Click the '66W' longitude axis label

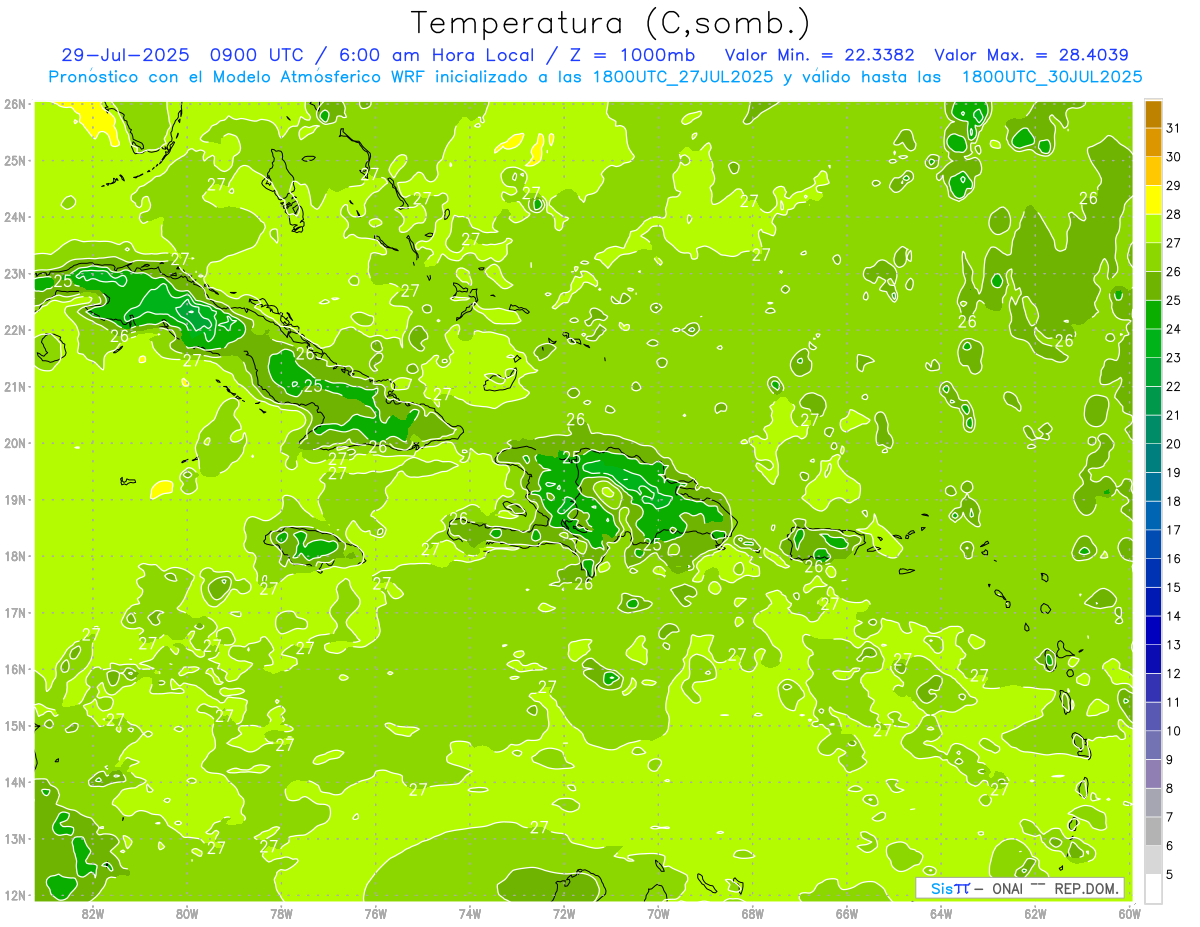coord(847,913)
